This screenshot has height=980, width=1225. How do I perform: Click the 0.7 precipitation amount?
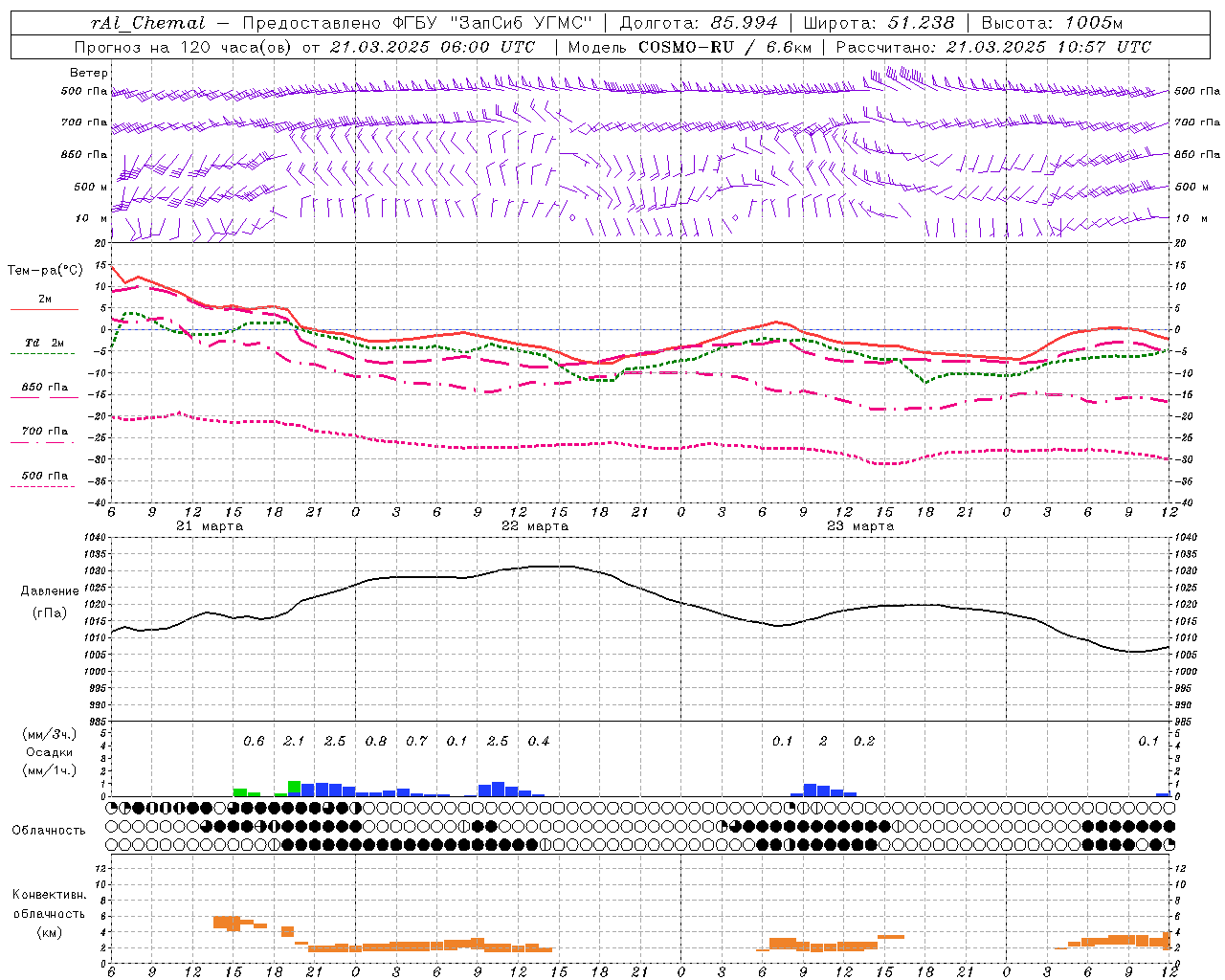tap(416, 742)
